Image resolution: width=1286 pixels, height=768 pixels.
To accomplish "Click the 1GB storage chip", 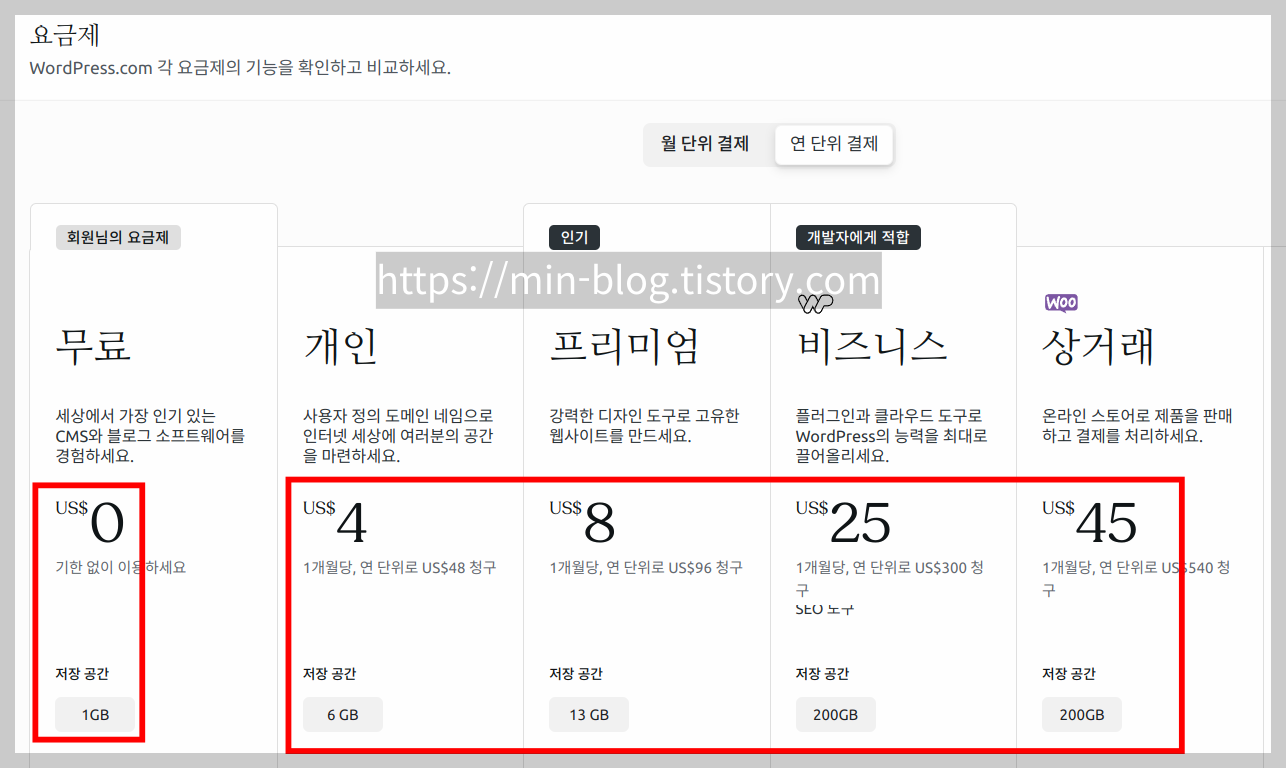I will coord(96,715).
